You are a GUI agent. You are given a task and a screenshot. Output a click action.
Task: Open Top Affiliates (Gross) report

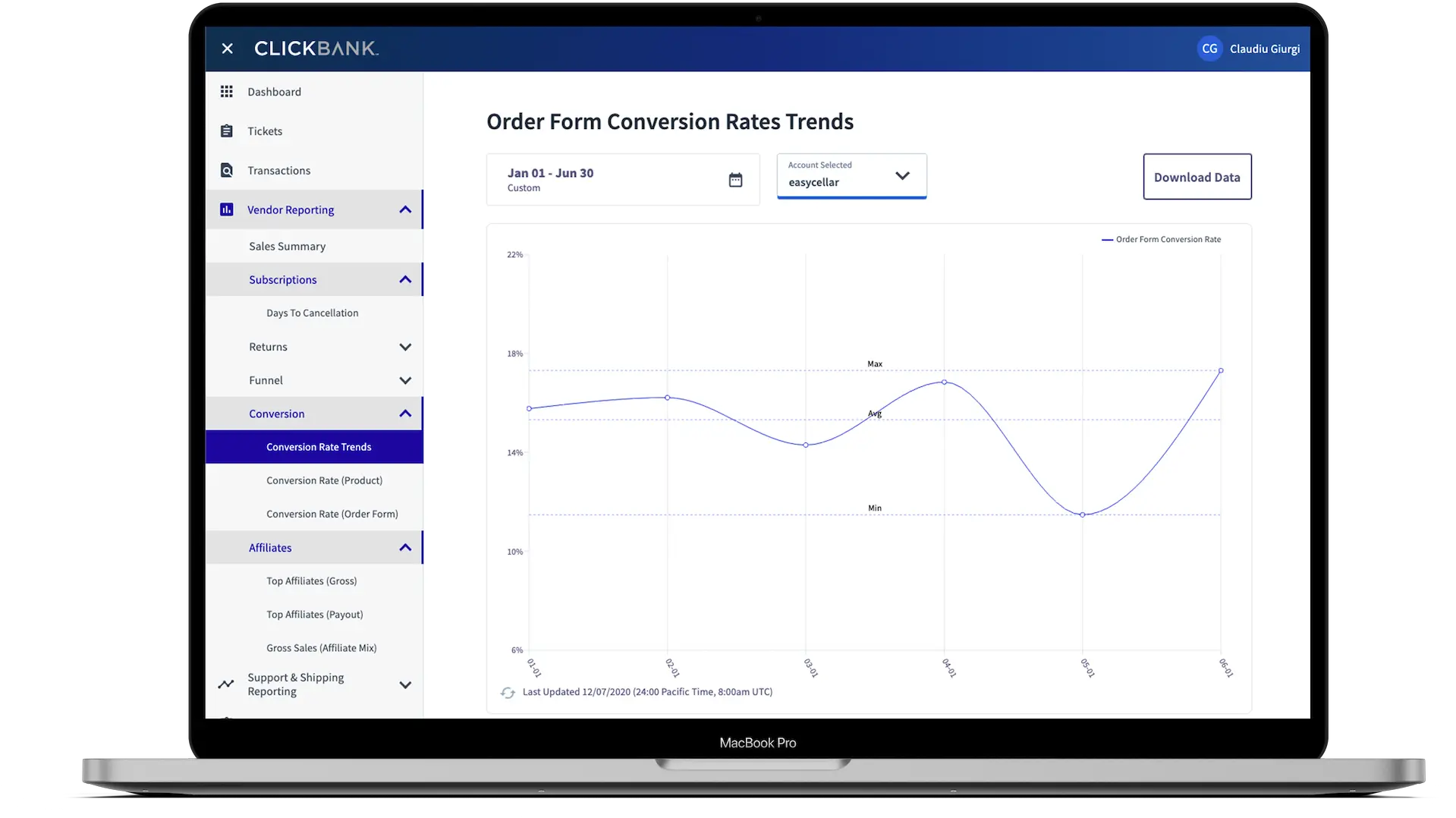point(311,581)
